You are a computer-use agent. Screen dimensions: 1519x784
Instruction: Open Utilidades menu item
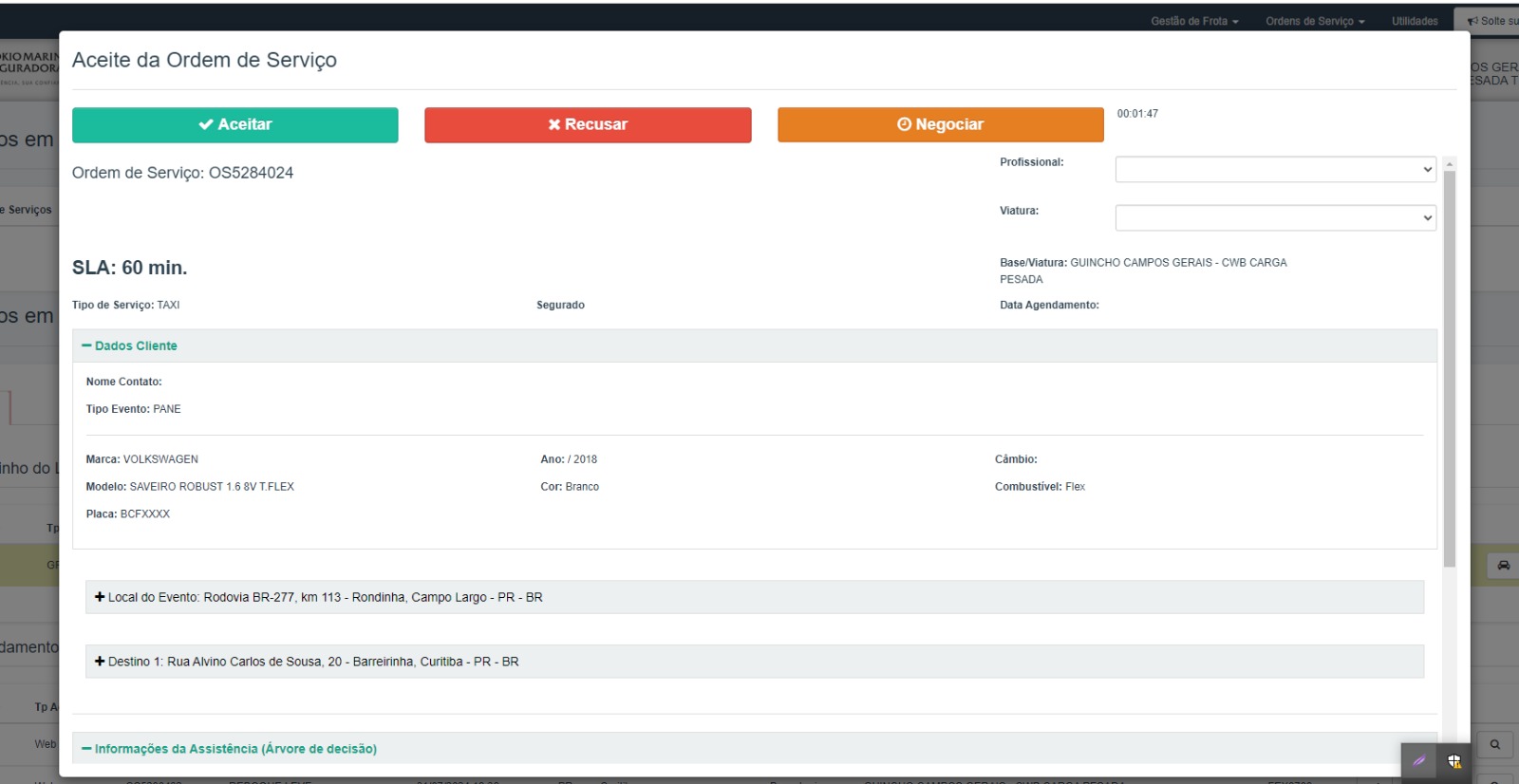point(1415,21)
